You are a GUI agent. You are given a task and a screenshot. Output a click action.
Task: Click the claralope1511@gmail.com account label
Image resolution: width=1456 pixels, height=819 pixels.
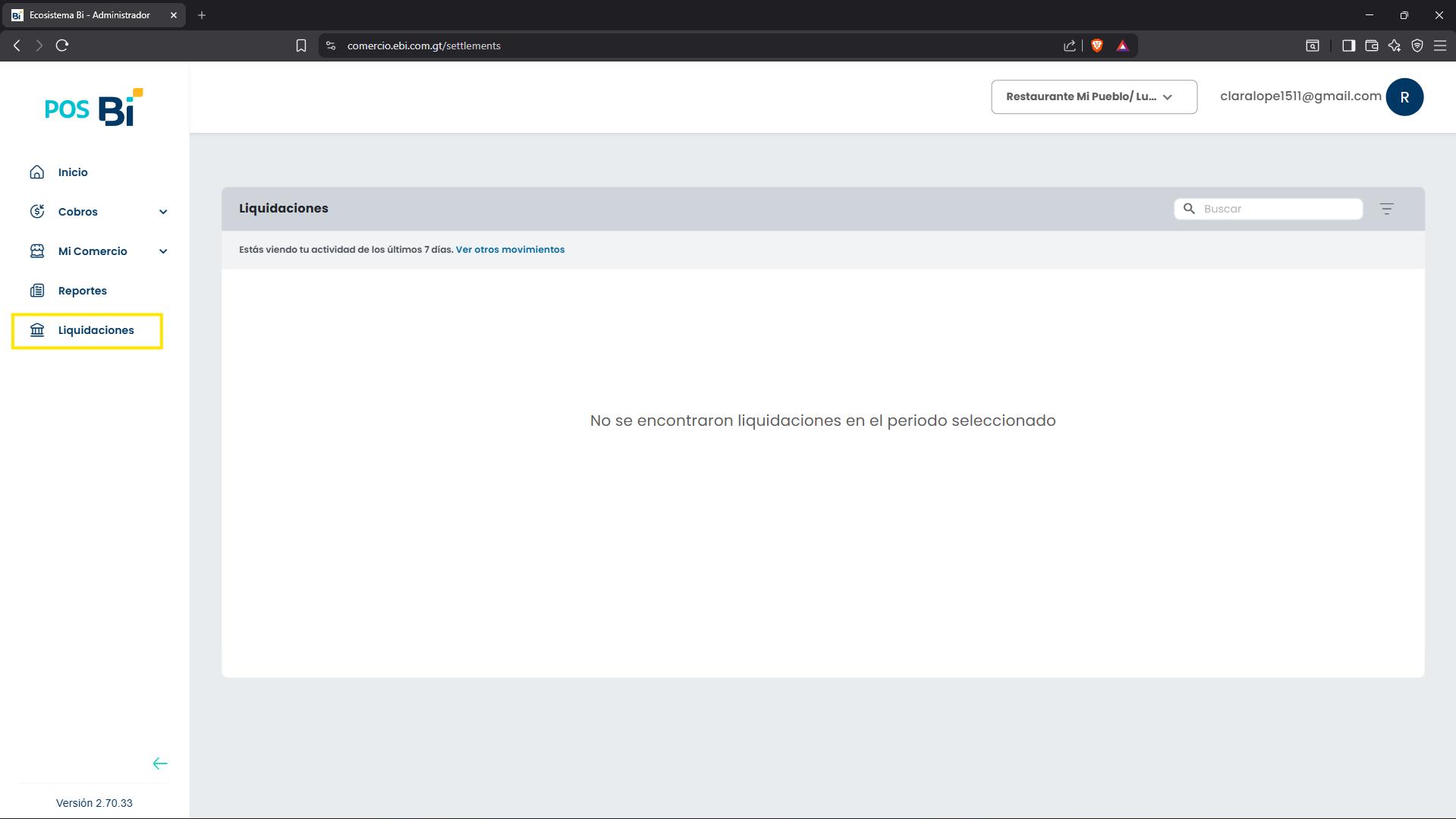tap(1300, 96)
